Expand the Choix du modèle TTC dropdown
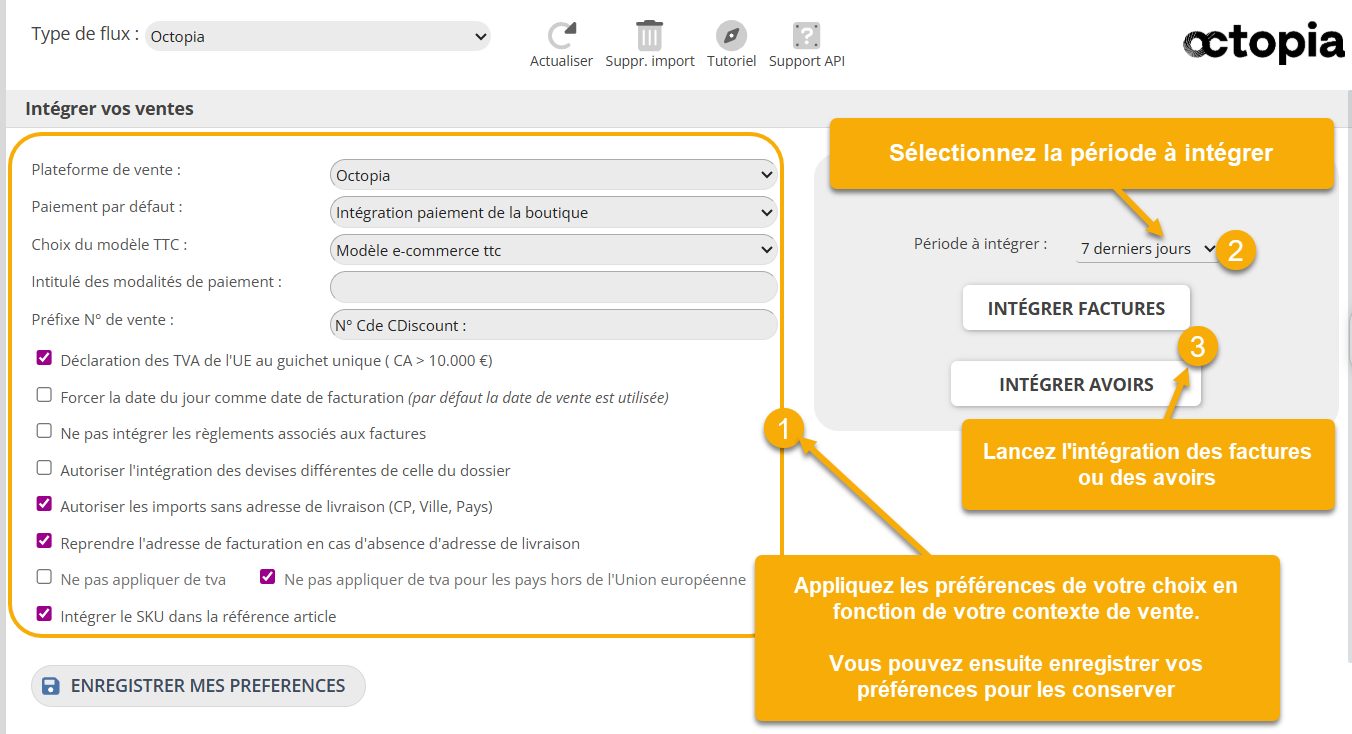1352x734 pixels. tap(553, 250)
